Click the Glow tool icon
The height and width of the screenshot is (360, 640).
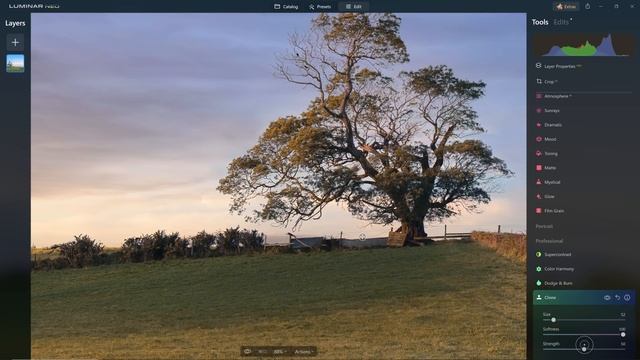[539, 196]
